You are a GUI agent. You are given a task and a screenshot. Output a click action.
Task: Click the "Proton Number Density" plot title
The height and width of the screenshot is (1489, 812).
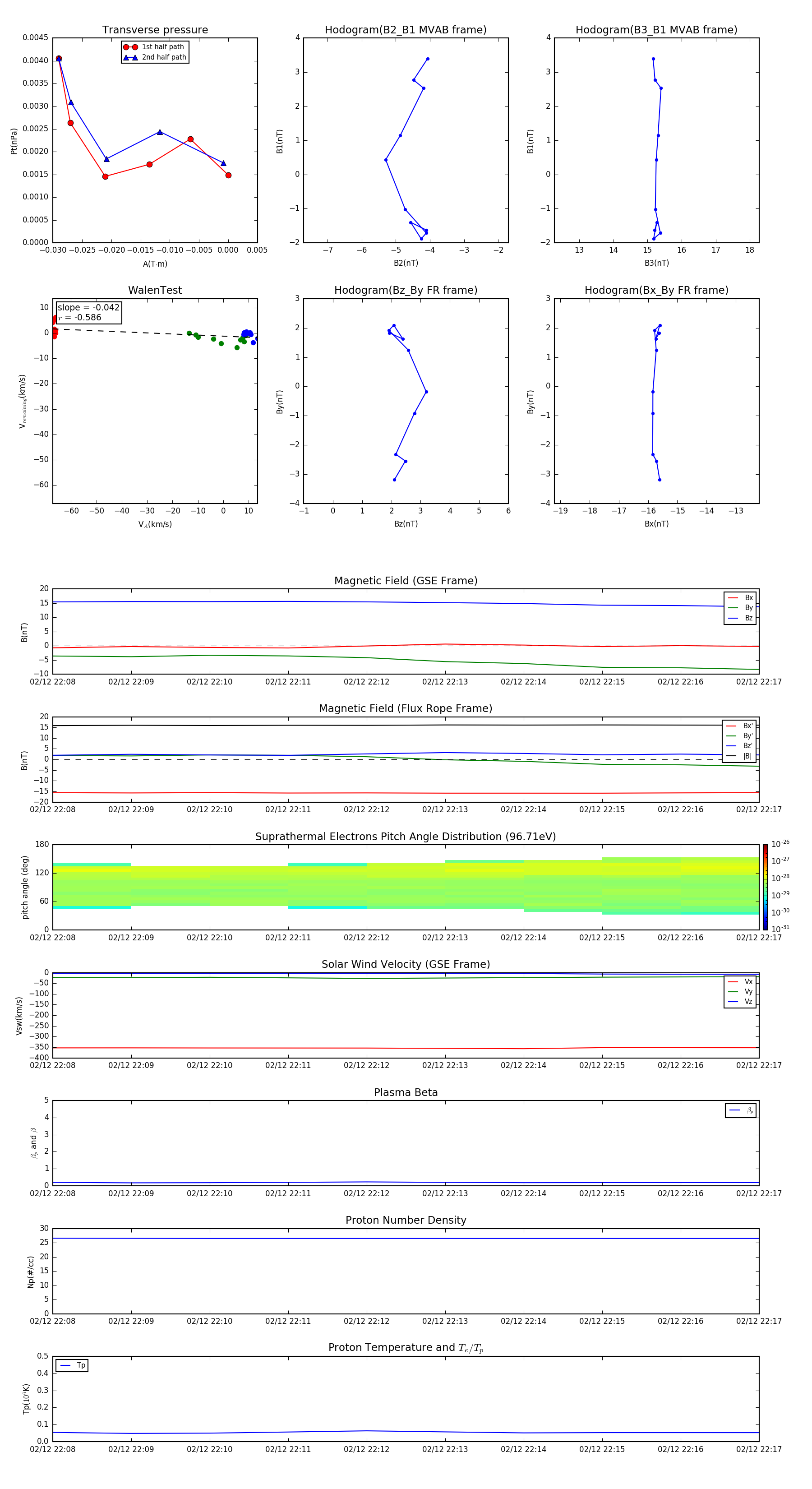[406, 1220]
